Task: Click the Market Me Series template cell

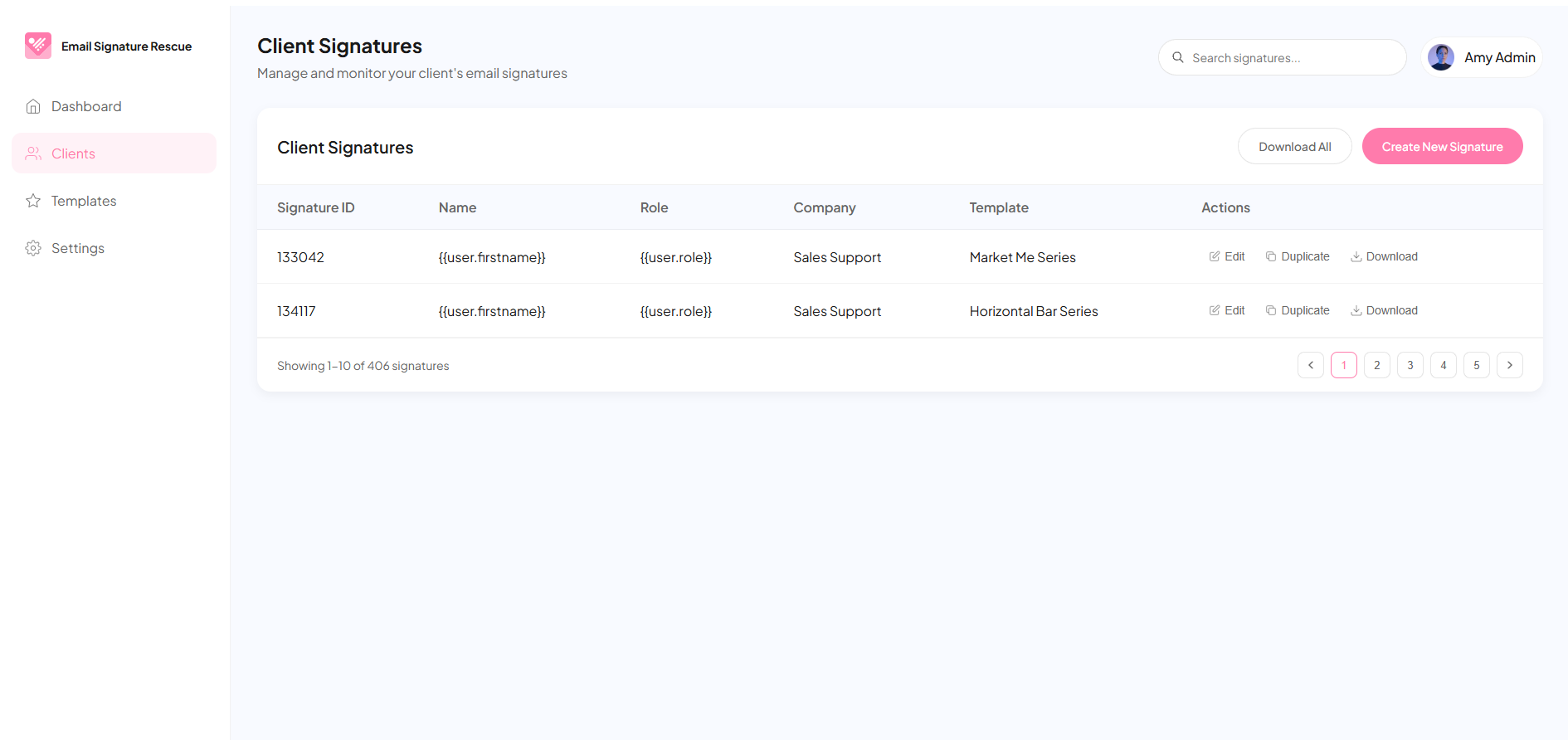Action: pos(1022,257)
